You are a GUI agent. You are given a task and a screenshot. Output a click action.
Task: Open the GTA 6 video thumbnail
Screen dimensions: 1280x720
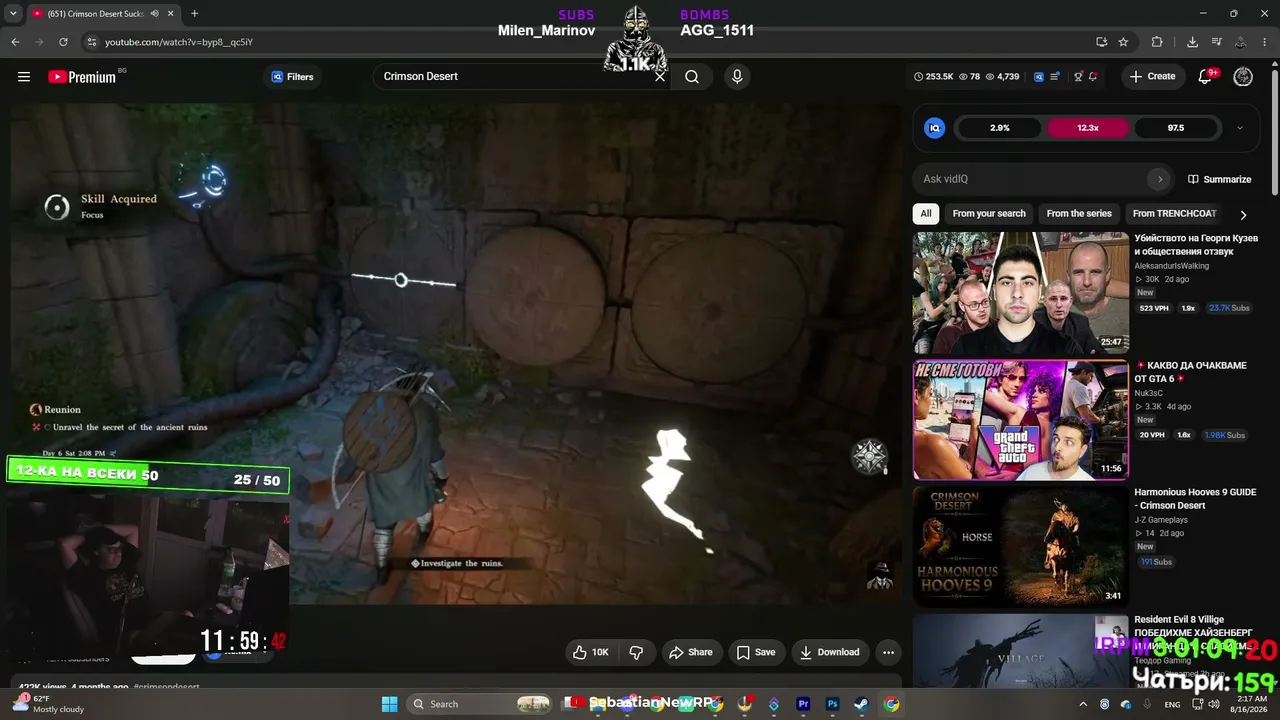[1021, 420]
